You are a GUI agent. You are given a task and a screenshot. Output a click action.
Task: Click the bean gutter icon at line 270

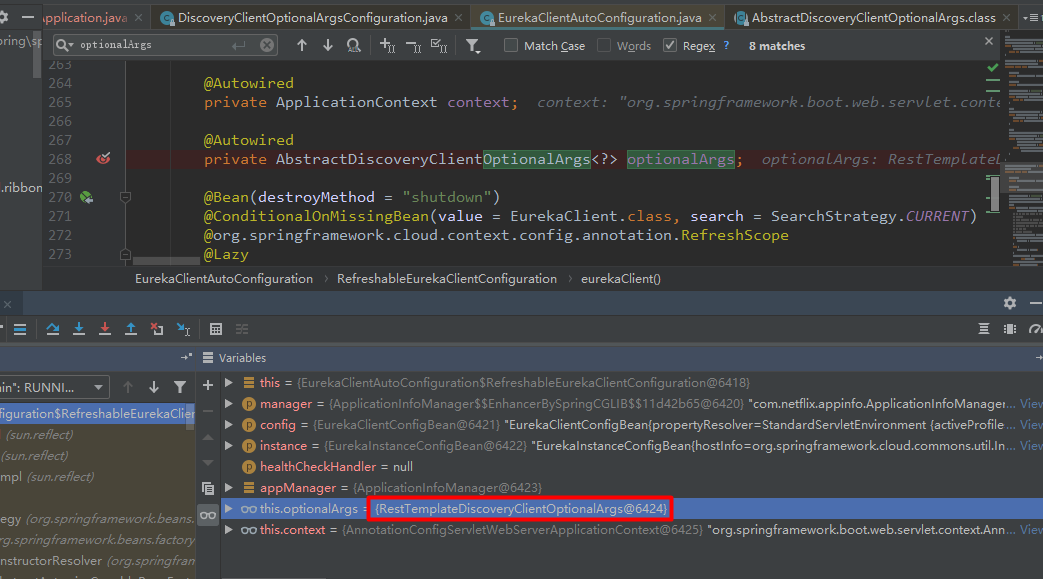click(86, 197)
